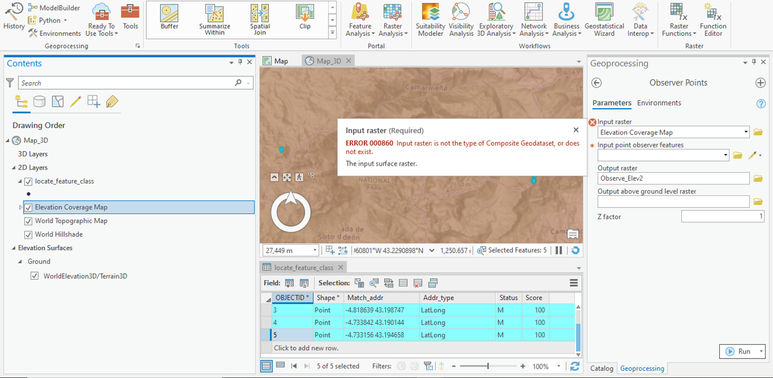Uncheck the World Hillshade layer
The height and width of the screenshot is (378, 773).
(x=29, y=235)
